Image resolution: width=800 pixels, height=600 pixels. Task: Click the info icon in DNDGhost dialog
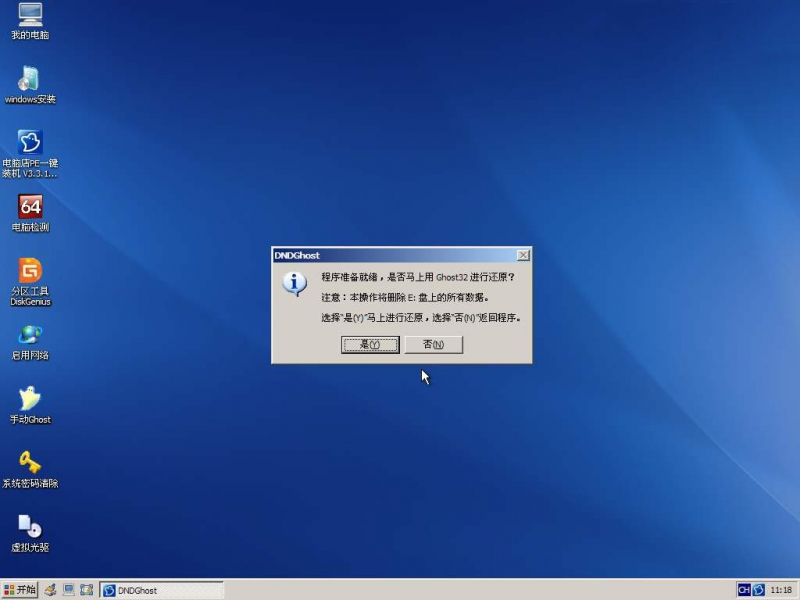point(294,284)
